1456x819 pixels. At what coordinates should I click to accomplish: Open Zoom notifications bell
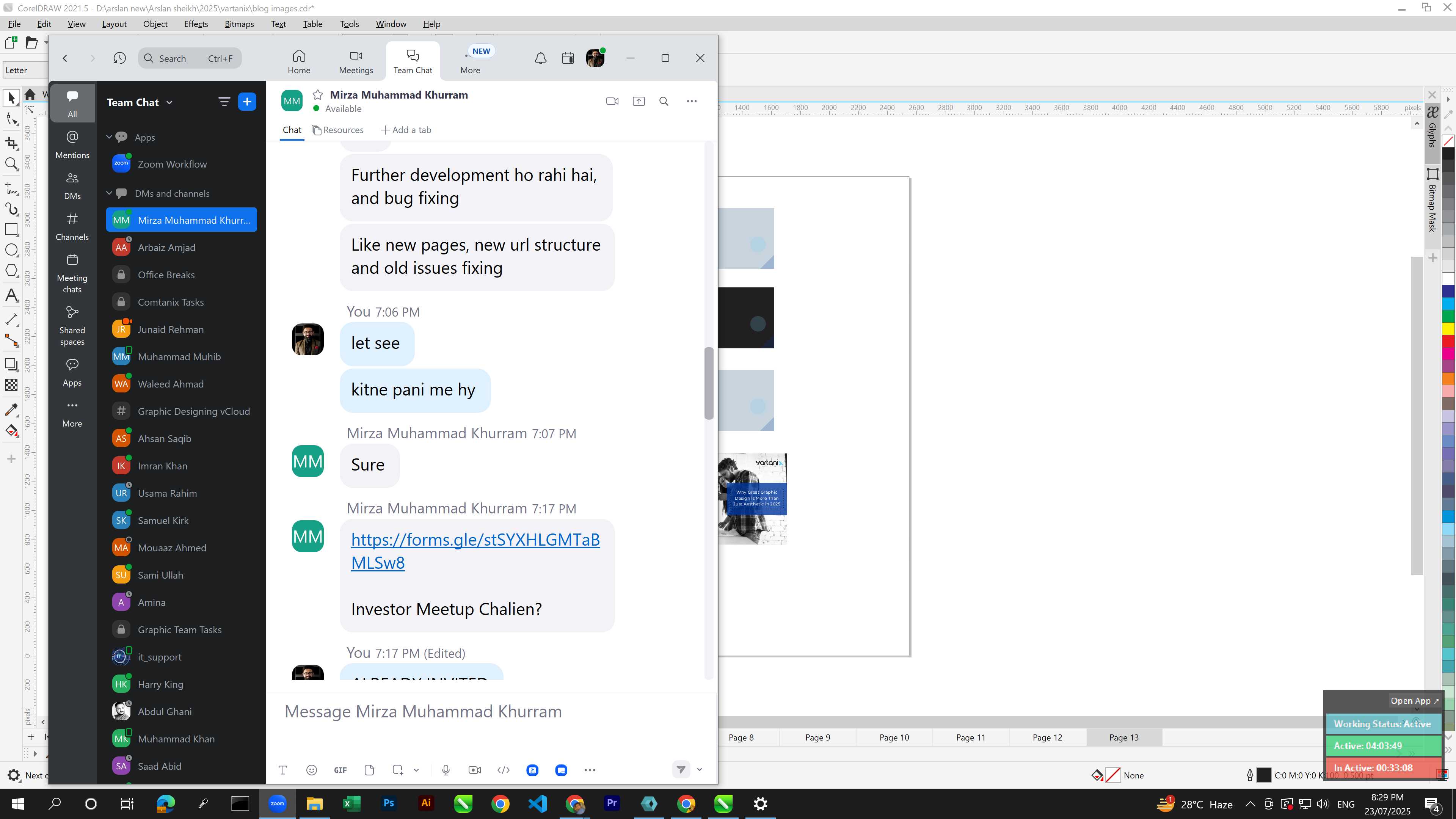540,58
